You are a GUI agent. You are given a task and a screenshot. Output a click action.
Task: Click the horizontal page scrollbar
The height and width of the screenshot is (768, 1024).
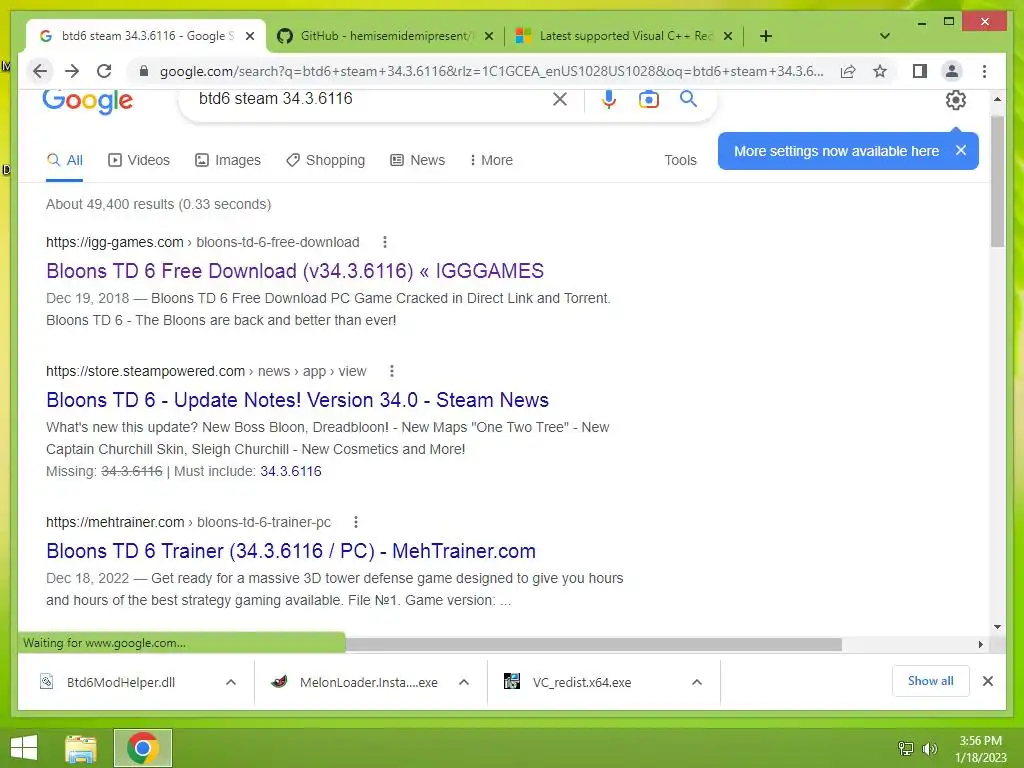[593, 645]
